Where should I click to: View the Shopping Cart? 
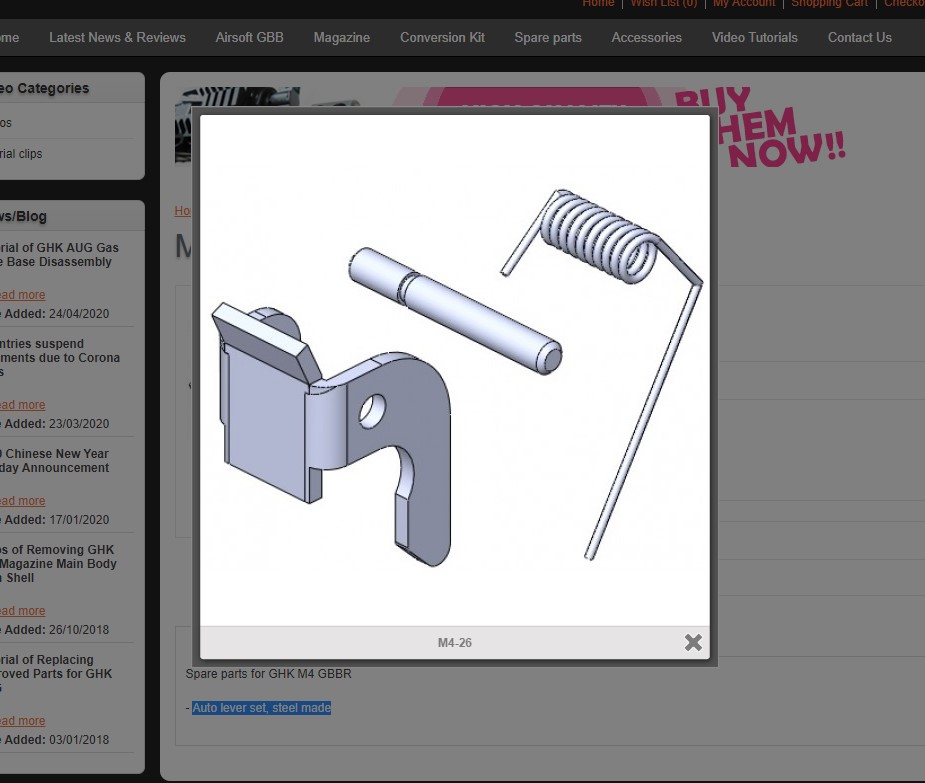coord(829,4)
